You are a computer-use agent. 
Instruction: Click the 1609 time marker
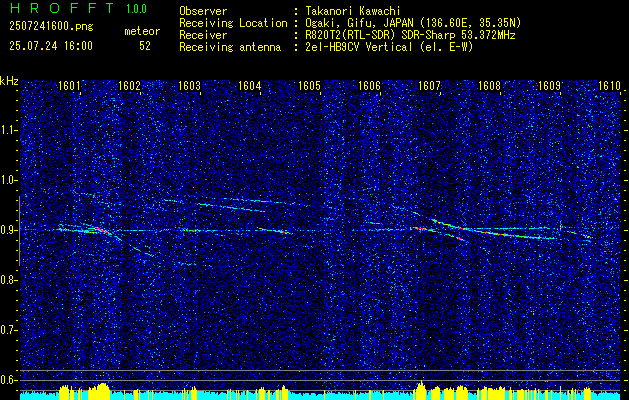coord(549,86)
